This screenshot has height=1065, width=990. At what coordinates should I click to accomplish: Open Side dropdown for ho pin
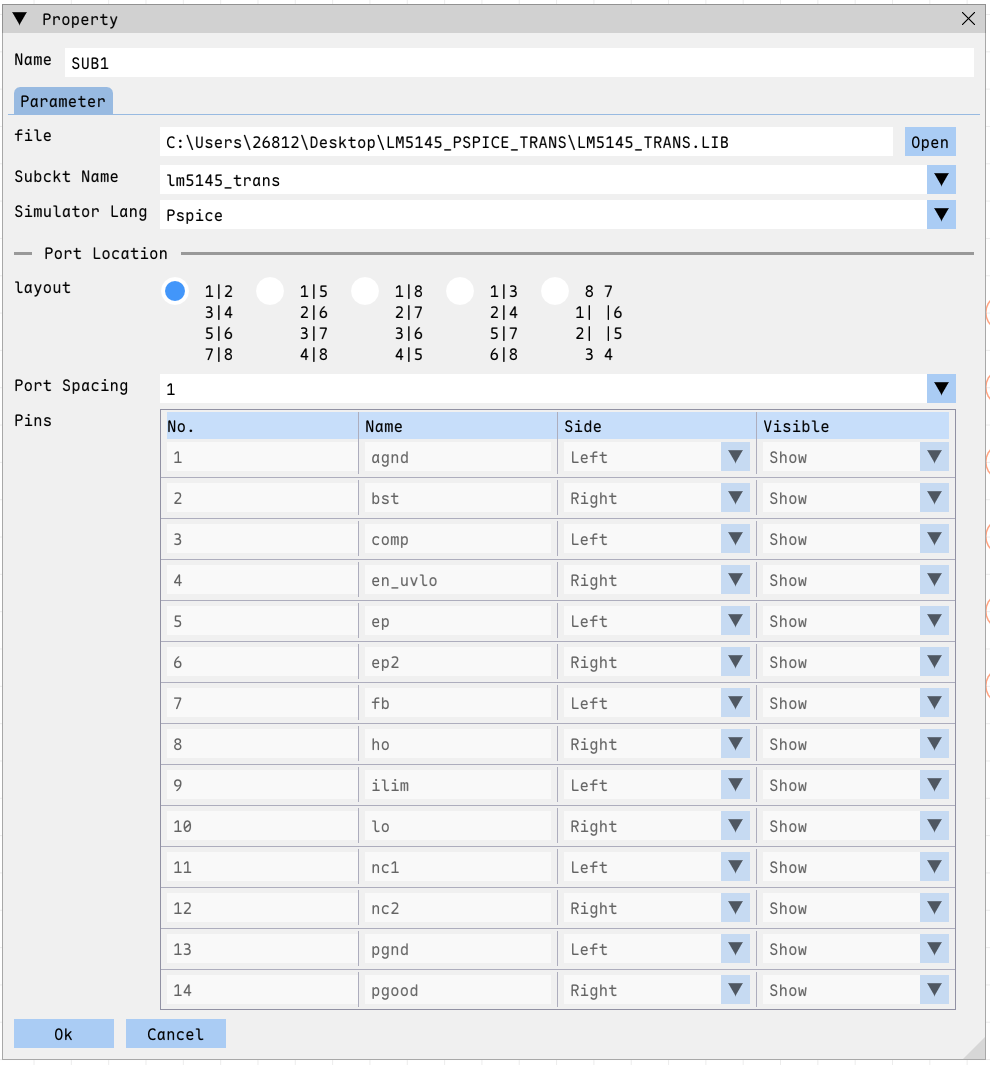[x=735, y=744]
